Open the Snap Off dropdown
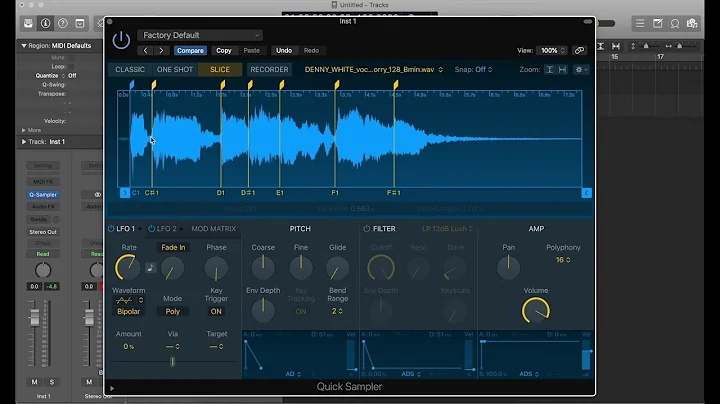The image size is (720, 404). (484, 69)
